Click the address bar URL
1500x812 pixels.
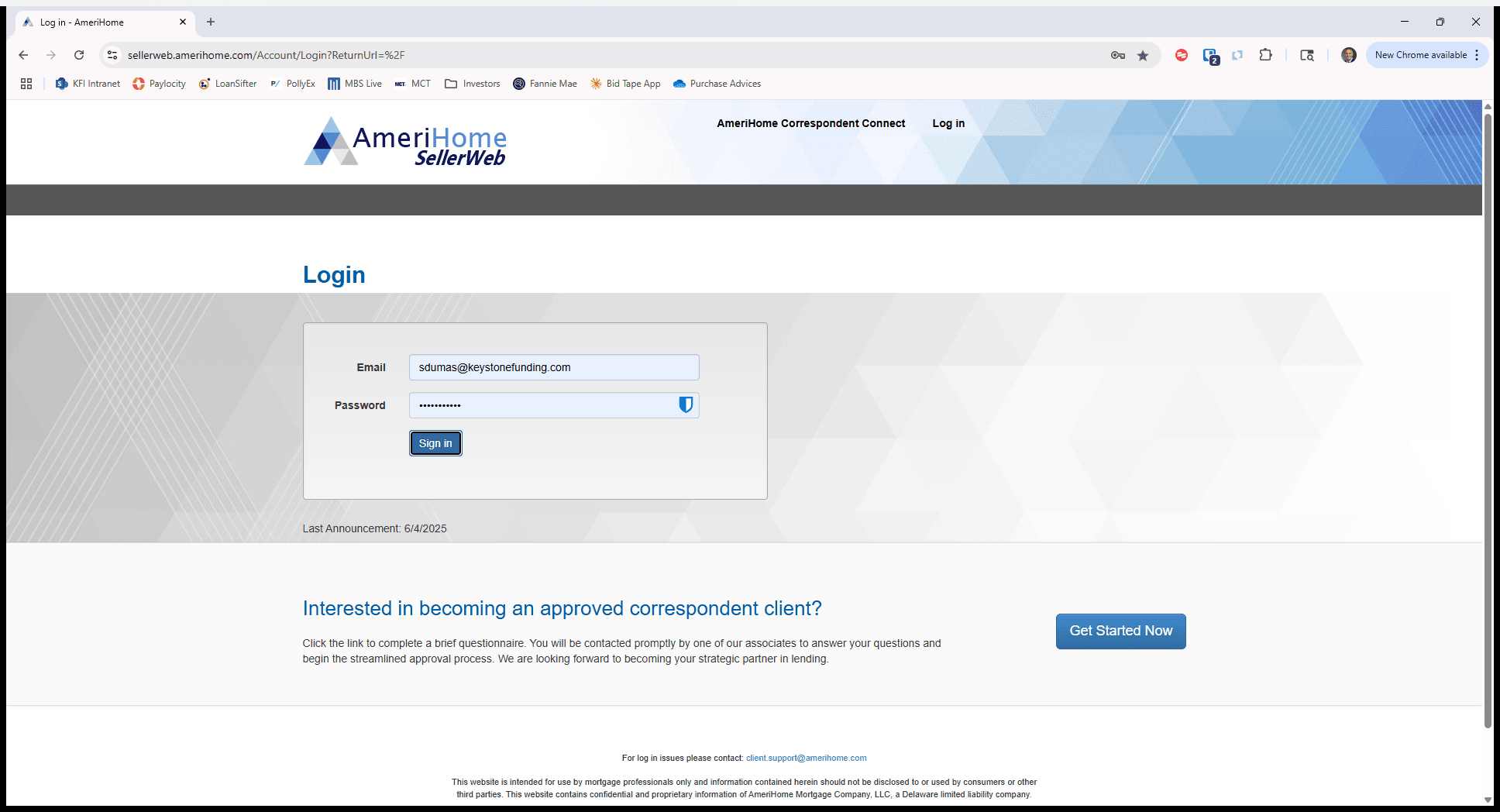click(x=266, y=55)
